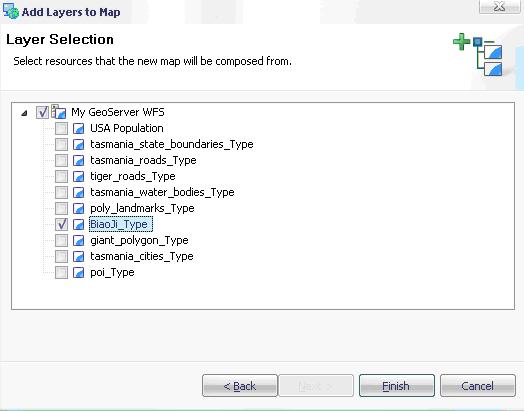Click Finish to add layers
Image resolution: width=524 pixels, height=411 pixels.
397,386
